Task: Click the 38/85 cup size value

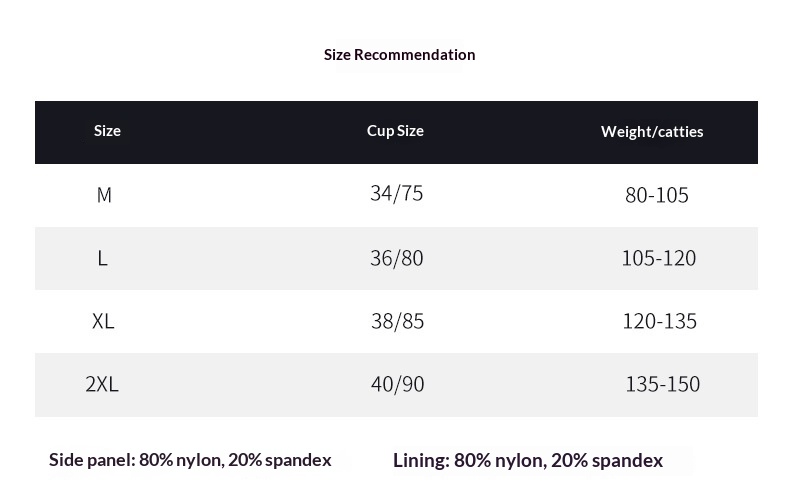Action: (397, 321)
